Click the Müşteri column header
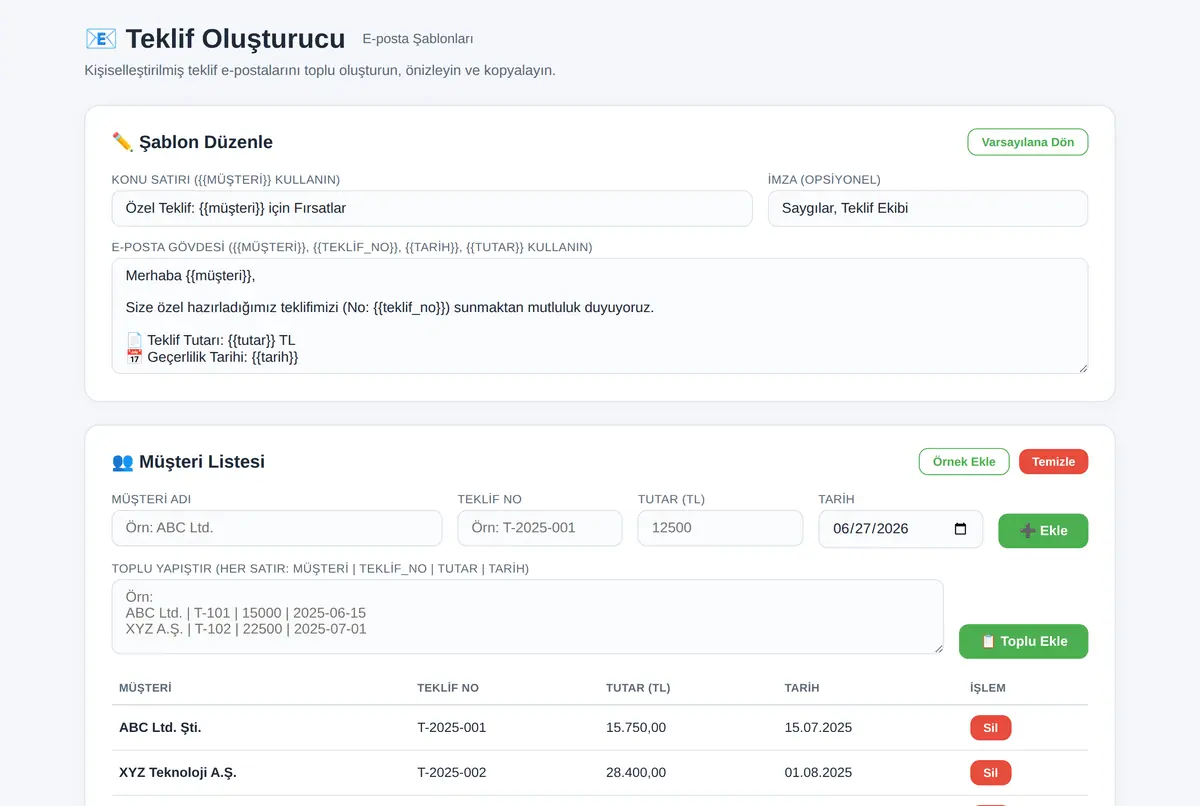This screenshot has width=1200, height=806. 145,688
